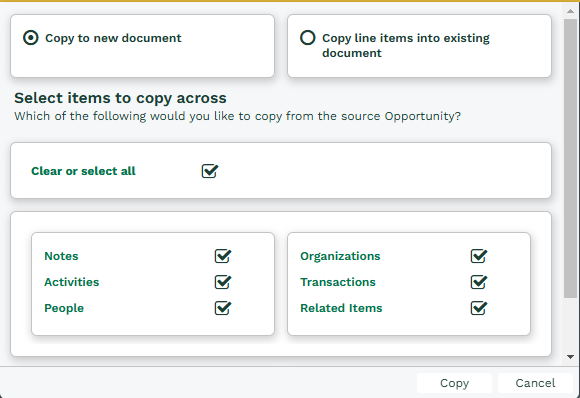Click the Copy button

pyautogui.click(x=454, y=383)
